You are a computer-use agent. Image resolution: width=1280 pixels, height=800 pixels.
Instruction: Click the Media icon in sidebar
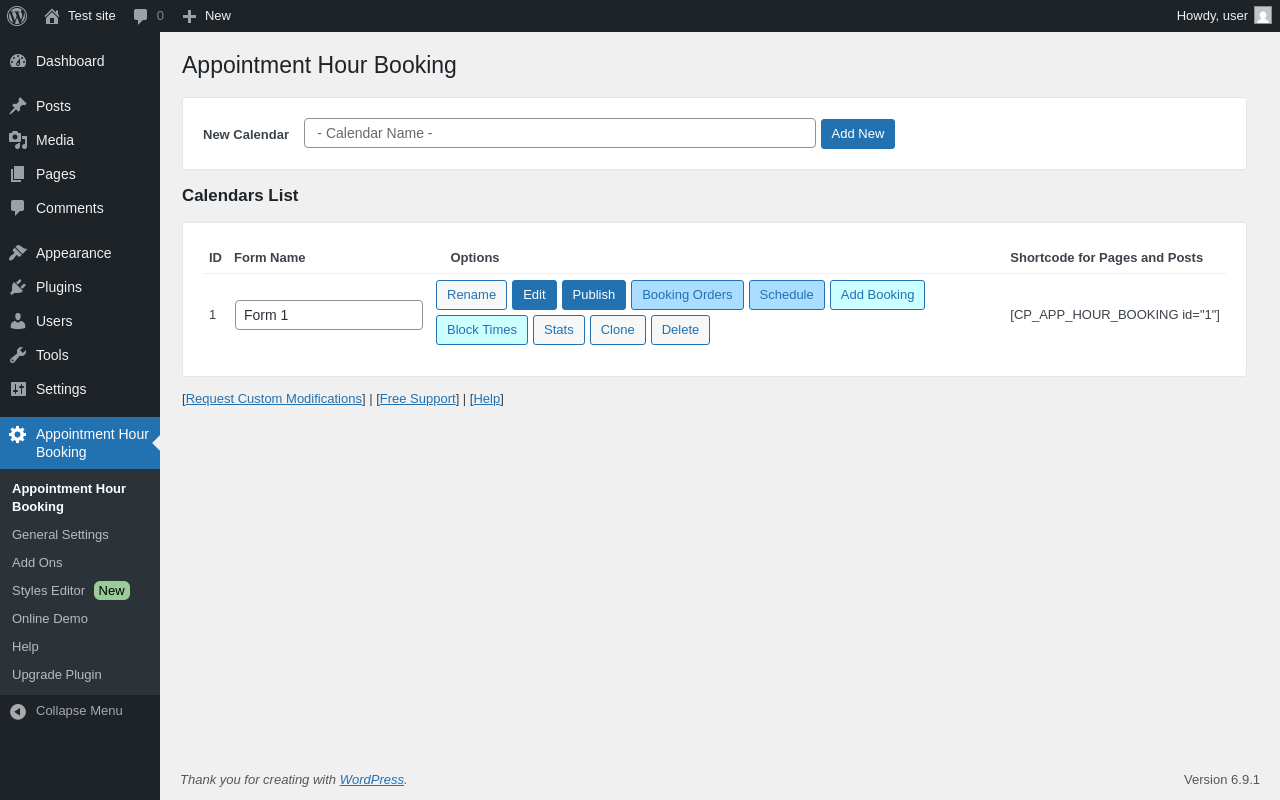tap(18, 140)
